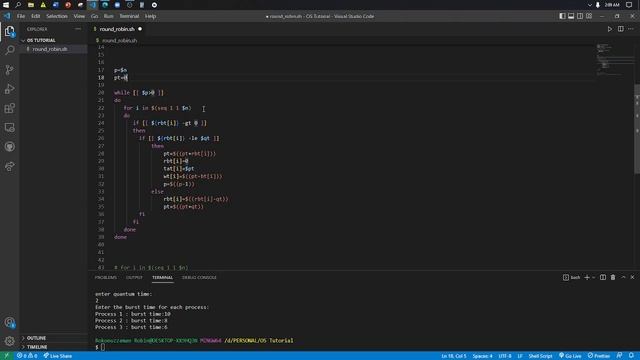Select the TERMINAL panel tab
Image resolution: width=640 pixels, height=360 pixels.
point(162,278)
